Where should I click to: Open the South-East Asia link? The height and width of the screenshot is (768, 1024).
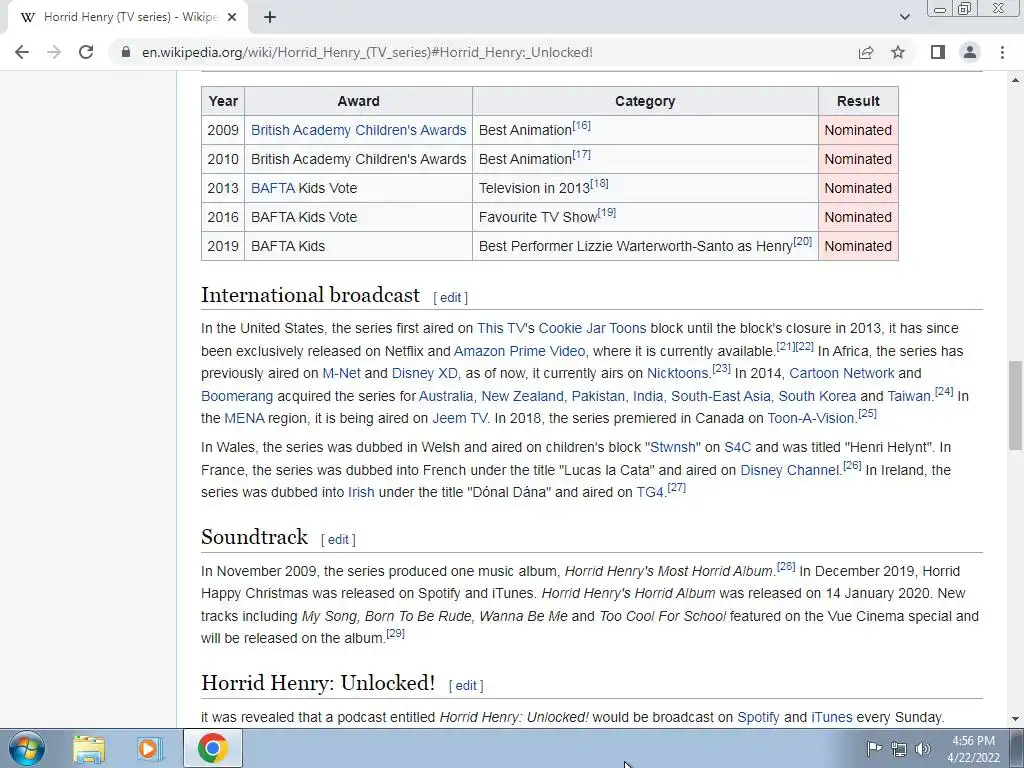pos(720,396)
